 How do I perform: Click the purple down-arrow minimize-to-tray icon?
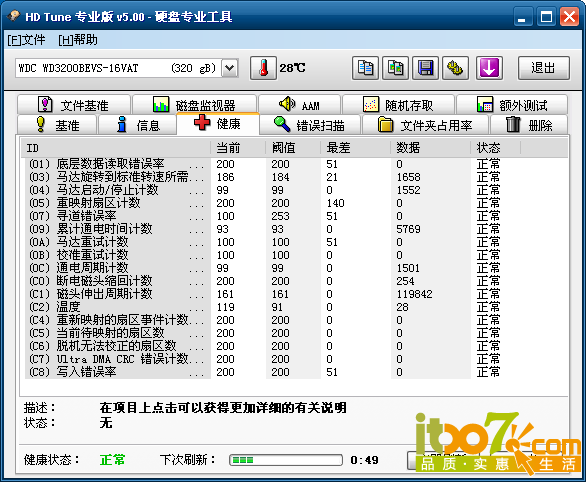coord(489,68)
